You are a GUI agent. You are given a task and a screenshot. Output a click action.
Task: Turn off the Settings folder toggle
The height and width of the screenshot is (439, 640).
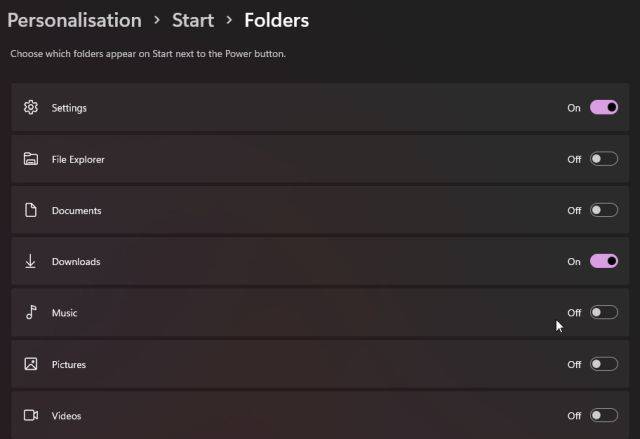[603, 107]
